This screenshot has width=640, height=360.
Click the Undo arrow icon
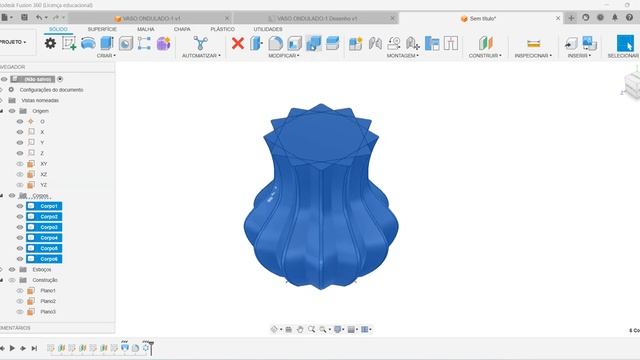[39, 18]
